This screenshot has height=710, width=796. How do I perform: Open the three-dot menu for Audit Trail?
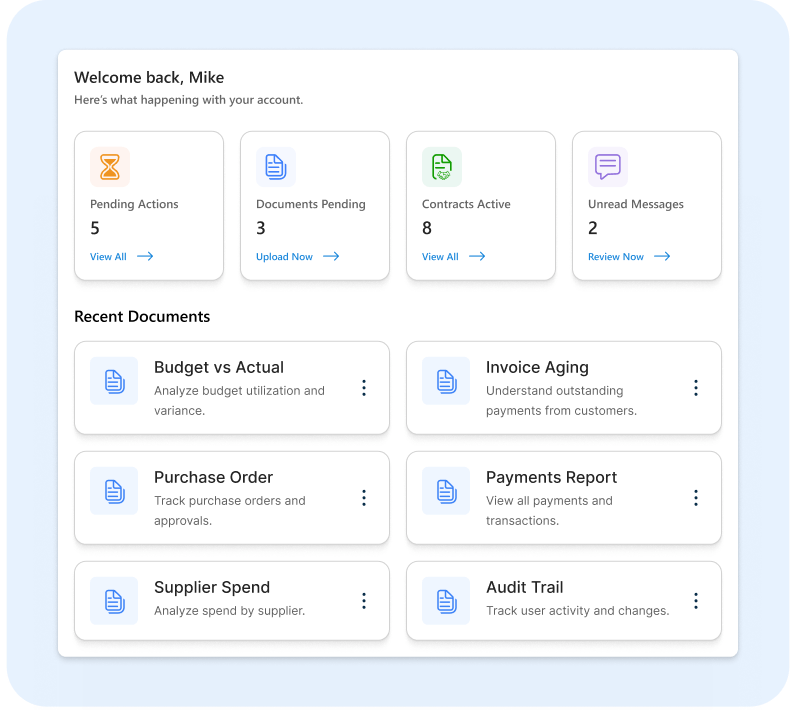click(696, 601)
